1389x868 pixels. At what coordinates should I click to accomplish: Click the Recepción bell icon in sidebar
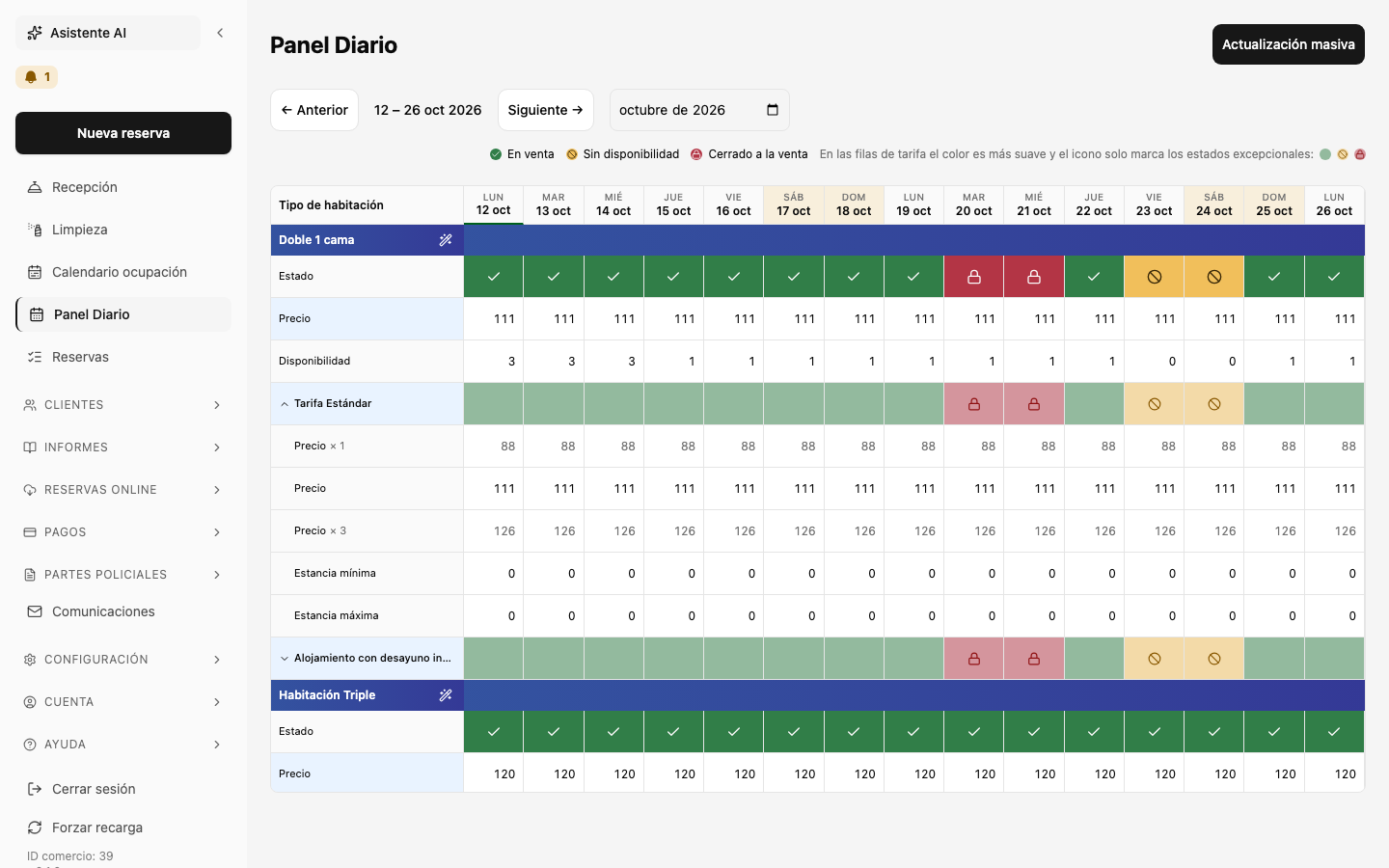click(x=35, y=187)
